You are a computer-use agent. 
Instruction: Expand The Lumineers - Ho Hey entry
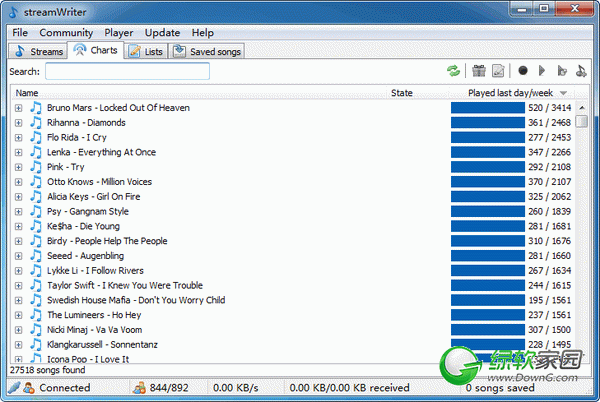18,315
